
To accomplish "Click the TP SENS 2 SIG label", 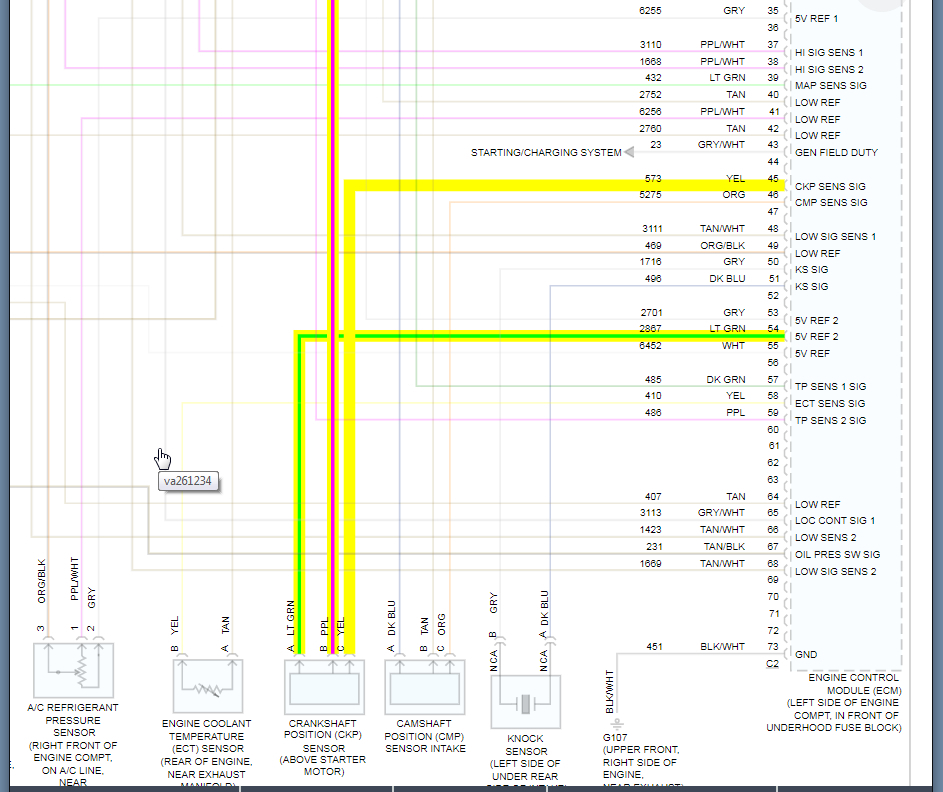I will [x=831, y=421].
